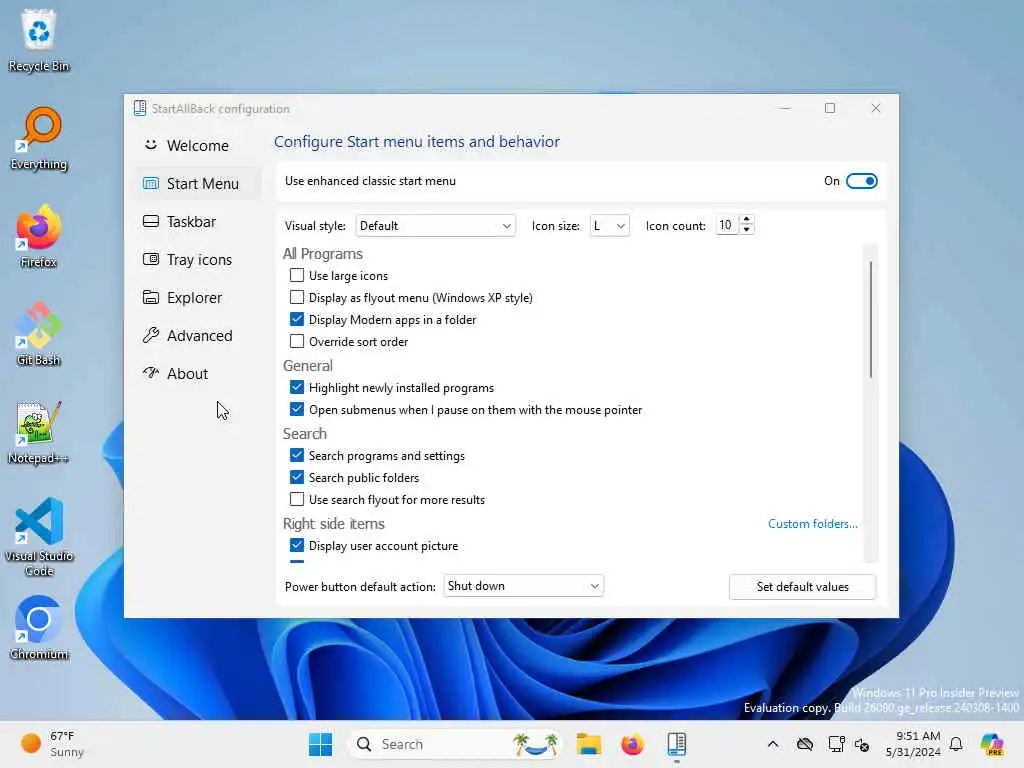The height and width of the screenshot is (768, 1024).
Task: Select the Visual Studio Code desktop shortcut
Action: [x=39, y=537]
